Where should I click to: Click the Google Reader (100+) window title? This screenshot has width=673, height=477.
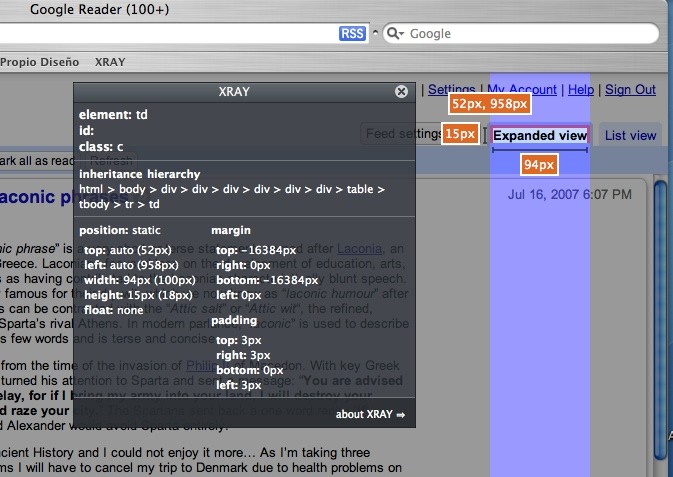(100, 9)
